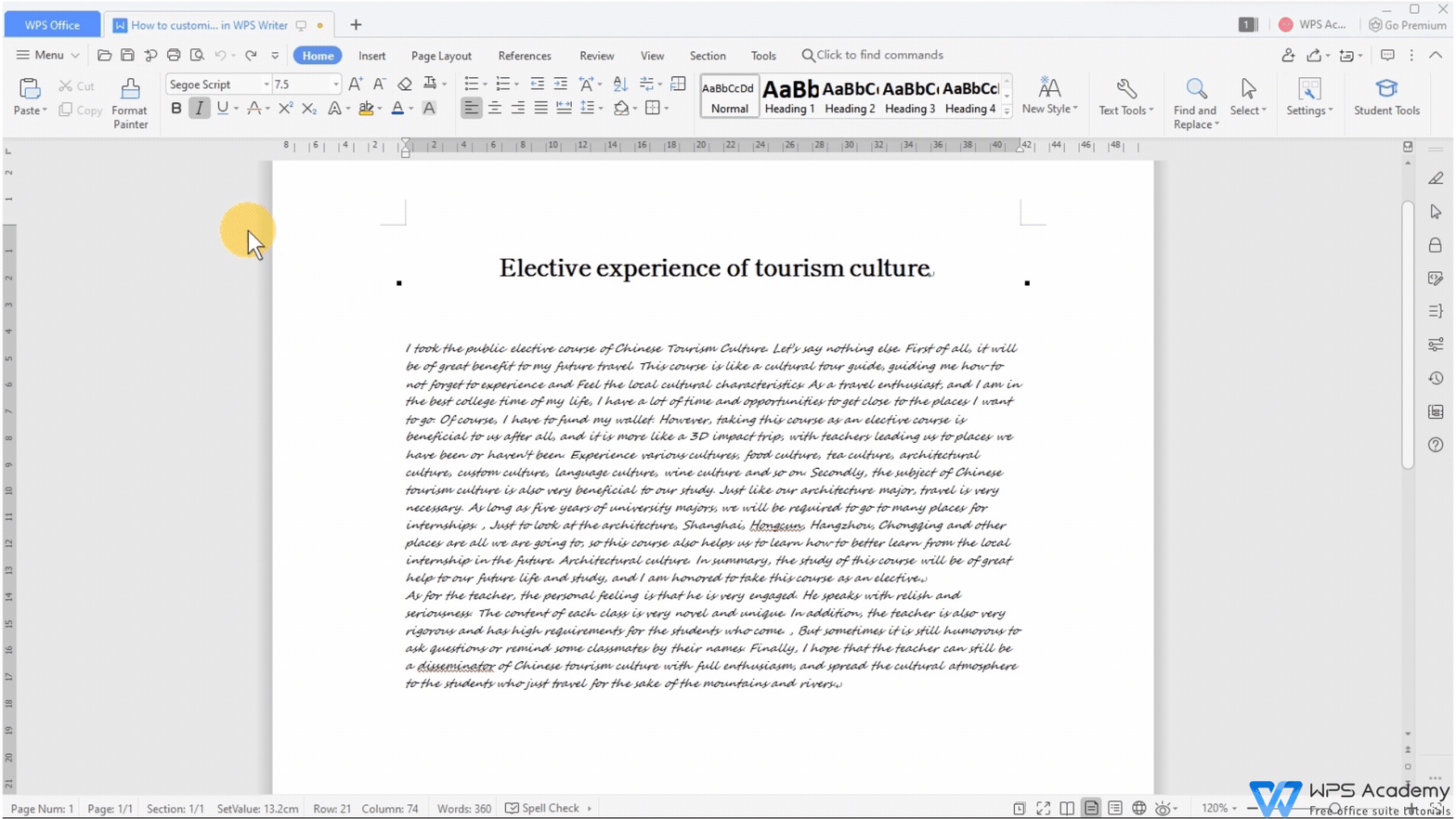Open full screen view in status bar
Viewport: 1456px width, 819px height.
pyautogui.click(x=1044, y=809)
